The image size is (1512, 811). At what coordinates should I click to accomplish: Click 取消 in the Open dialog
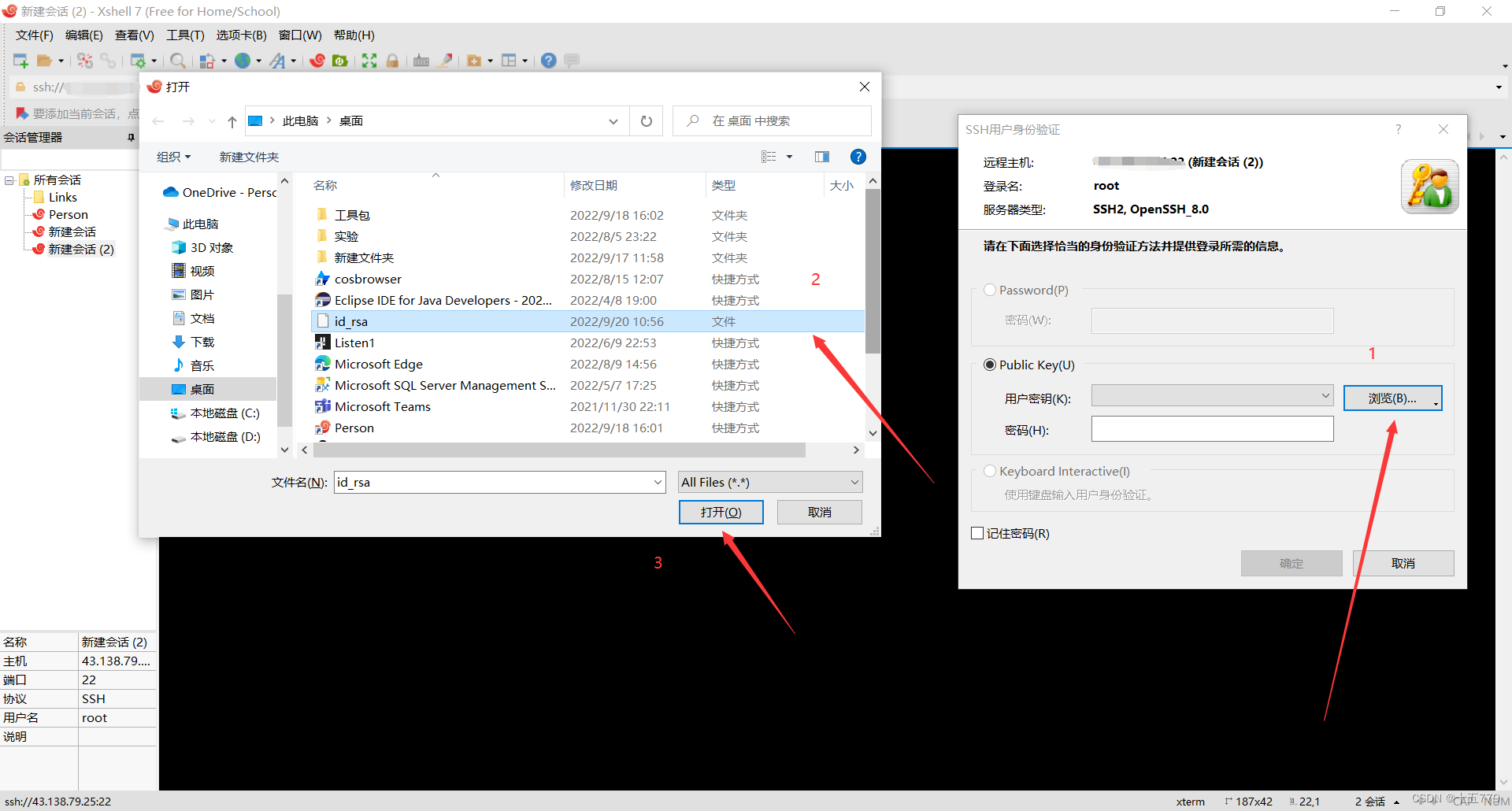coord(820,513)
